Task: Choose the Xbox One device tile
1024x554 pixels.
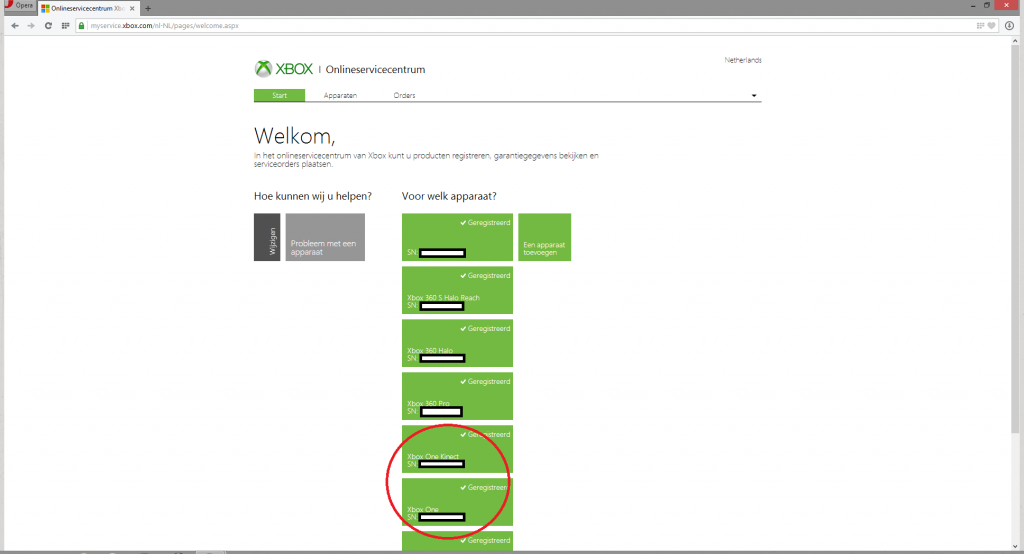Action: click(457, 502)
